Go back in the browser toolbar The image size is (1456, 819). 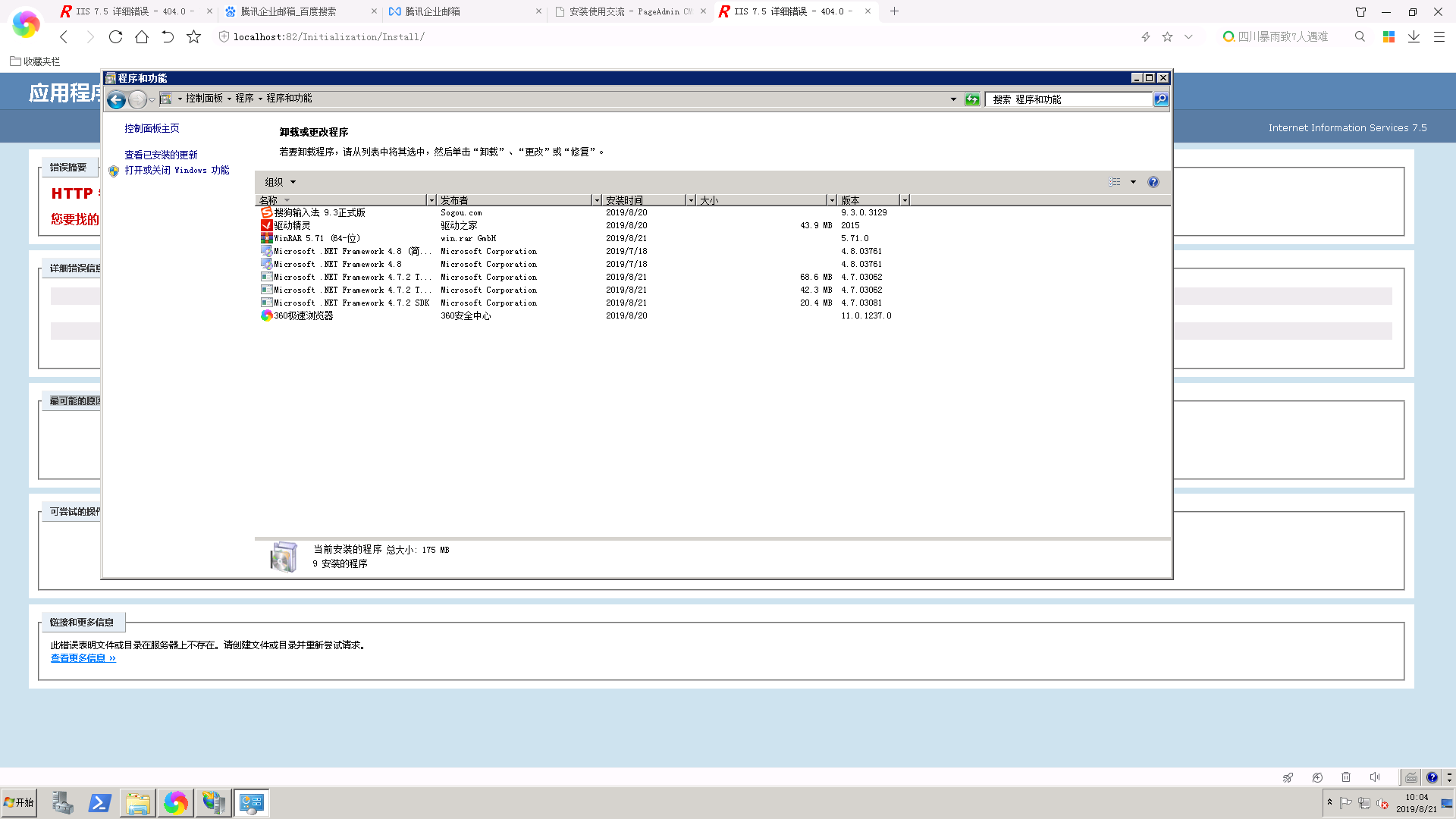point(64,36)
